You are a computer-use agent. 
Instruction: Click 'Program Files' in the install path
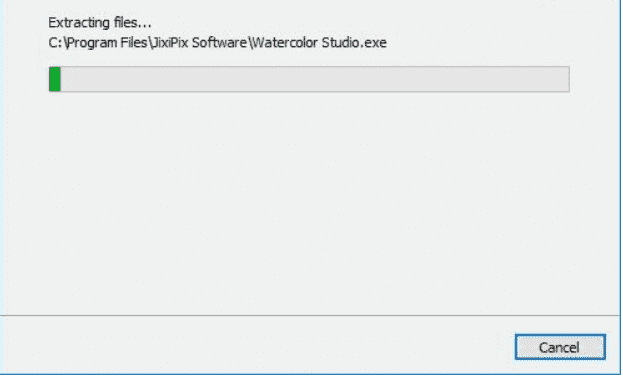pyautogui.click(x=108, y=43)
